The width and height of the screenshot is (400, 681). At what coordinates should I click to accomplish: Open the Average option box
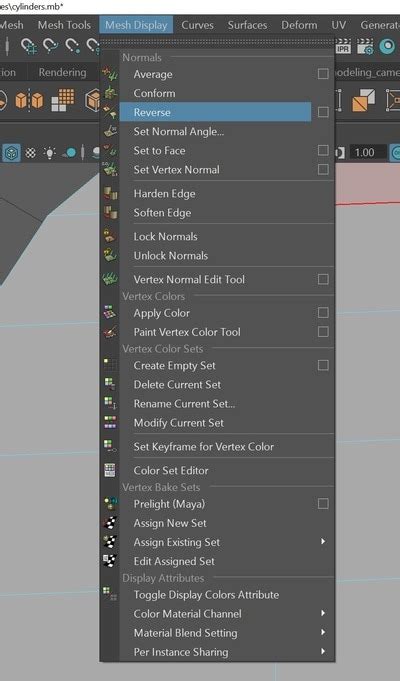[323, 74]
